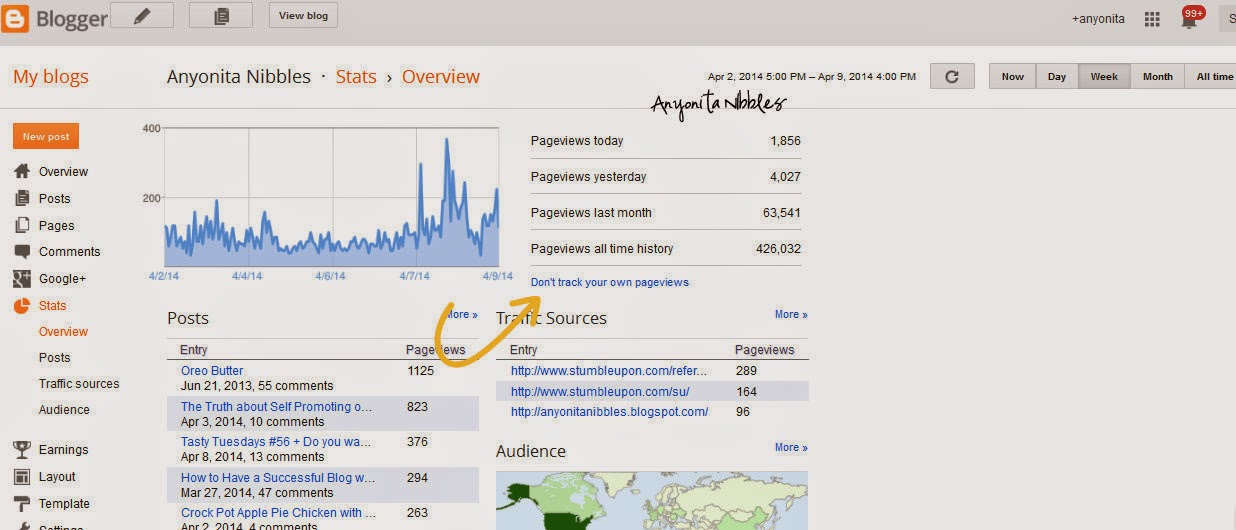Open Tasty Tuesdays #56 post

point(276,442)
